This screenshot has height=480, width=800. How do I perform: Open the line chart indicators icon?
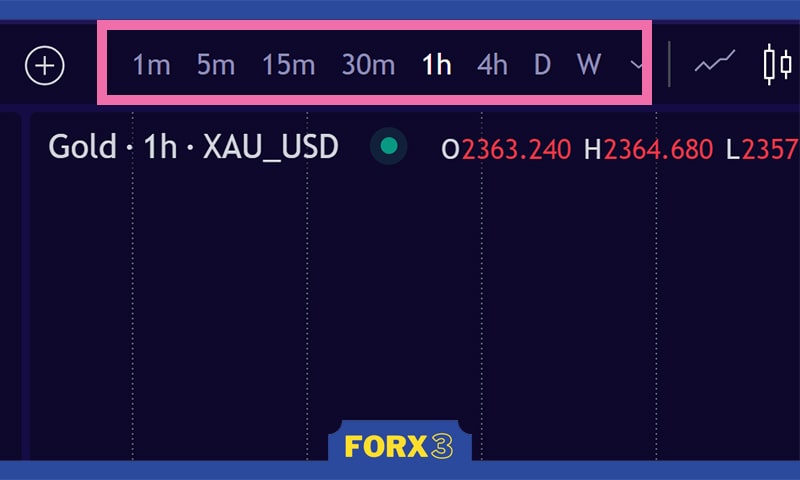tap(714, 64)
